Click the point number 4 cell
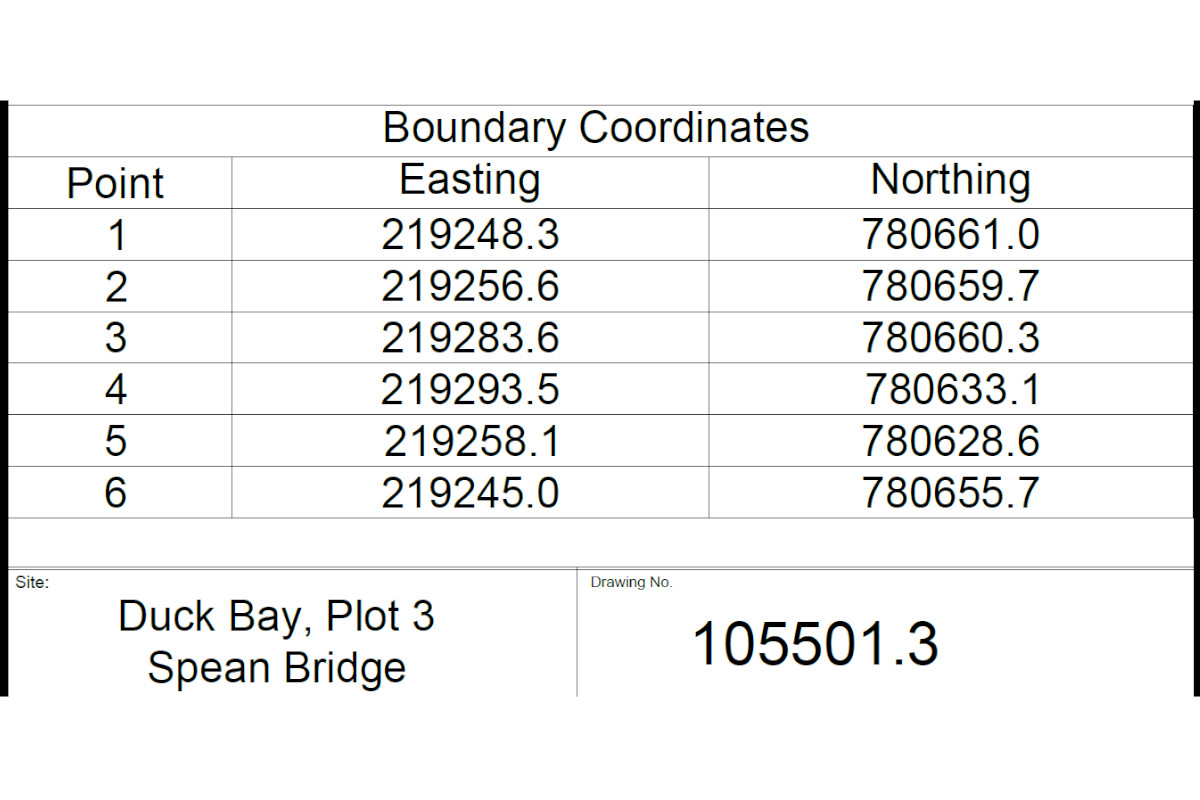 click(116, 390)
